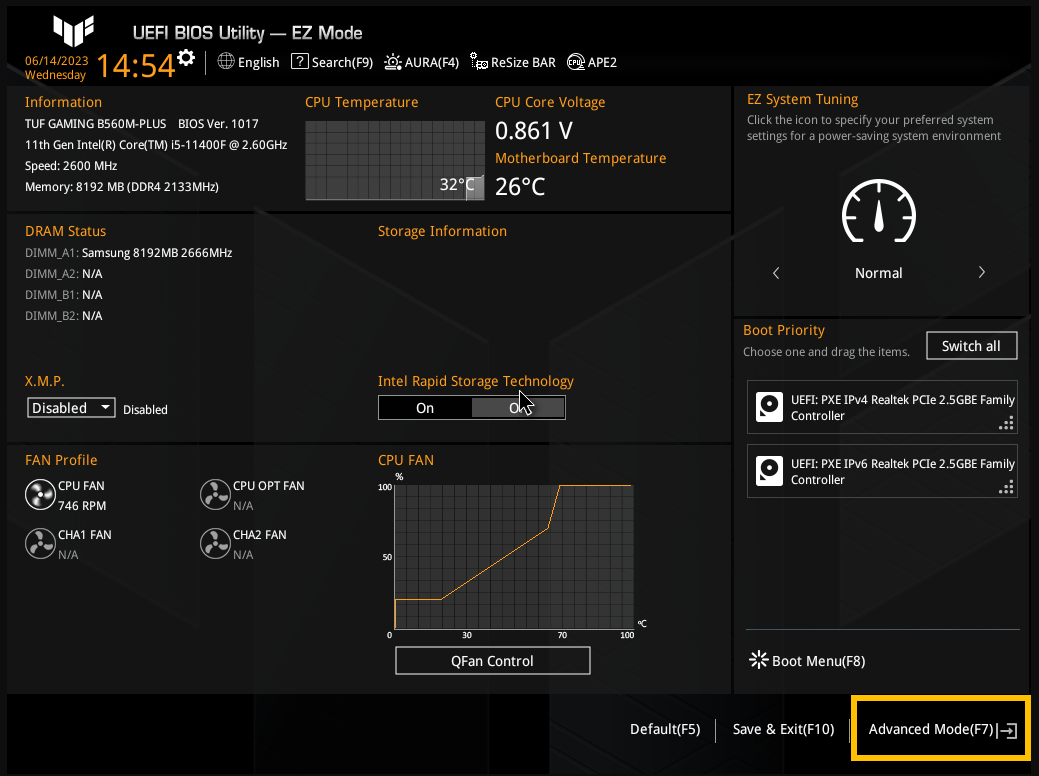
Task: Click the Advanced Mode exit arrow icon
Action: pyautogui.click(x=1007, y=730)
